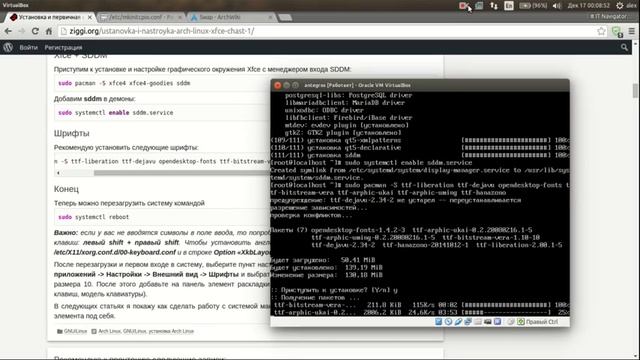This screenshot has height=360, width=640.
Task: Click VirtualBox hard disk activity icon
Action: [438, 322]
